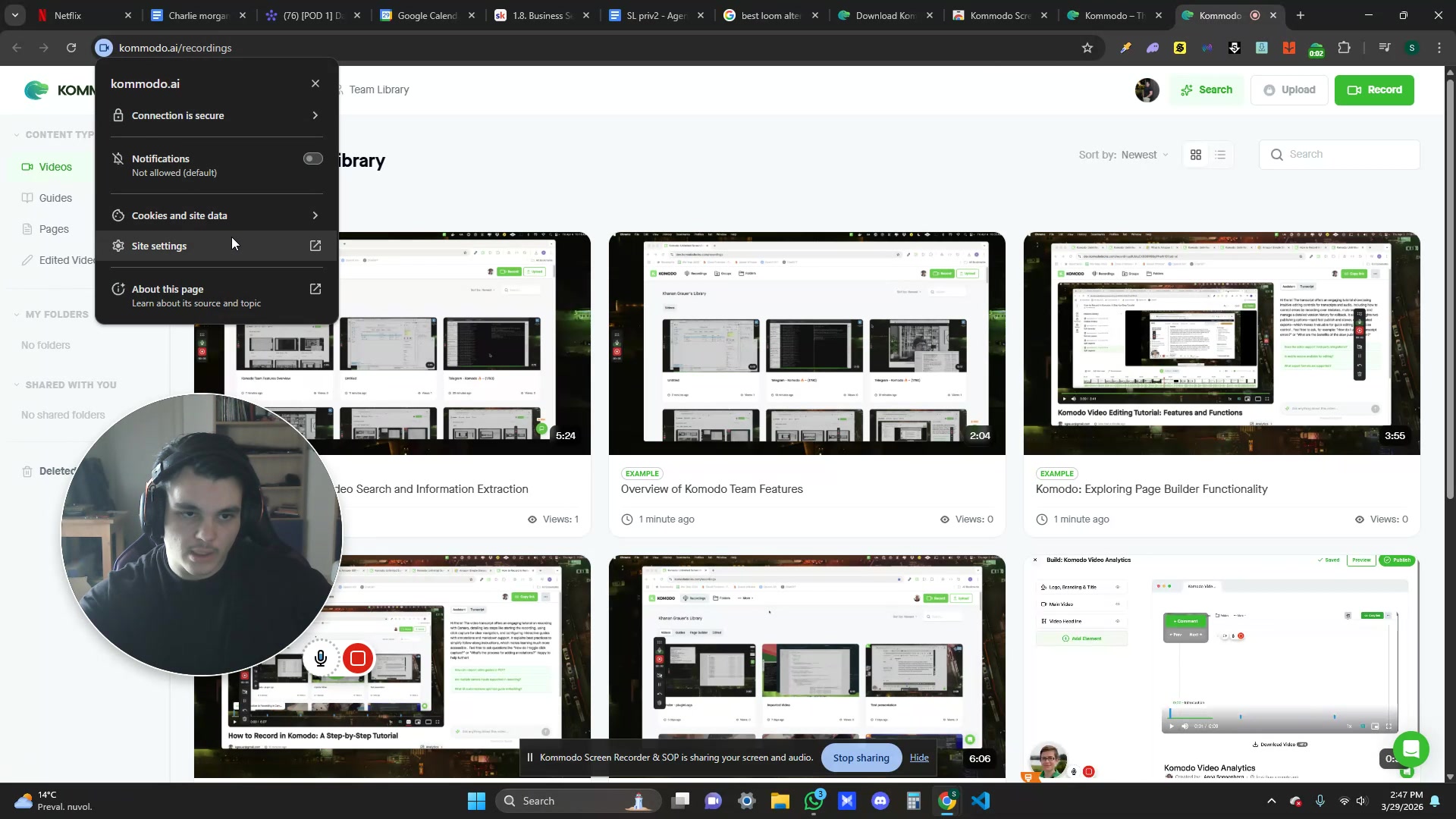The image size is (1456, 819).
Task: Mute the microphone in recorder overlay
Action: pyautogui.click(x=321, y=658)
